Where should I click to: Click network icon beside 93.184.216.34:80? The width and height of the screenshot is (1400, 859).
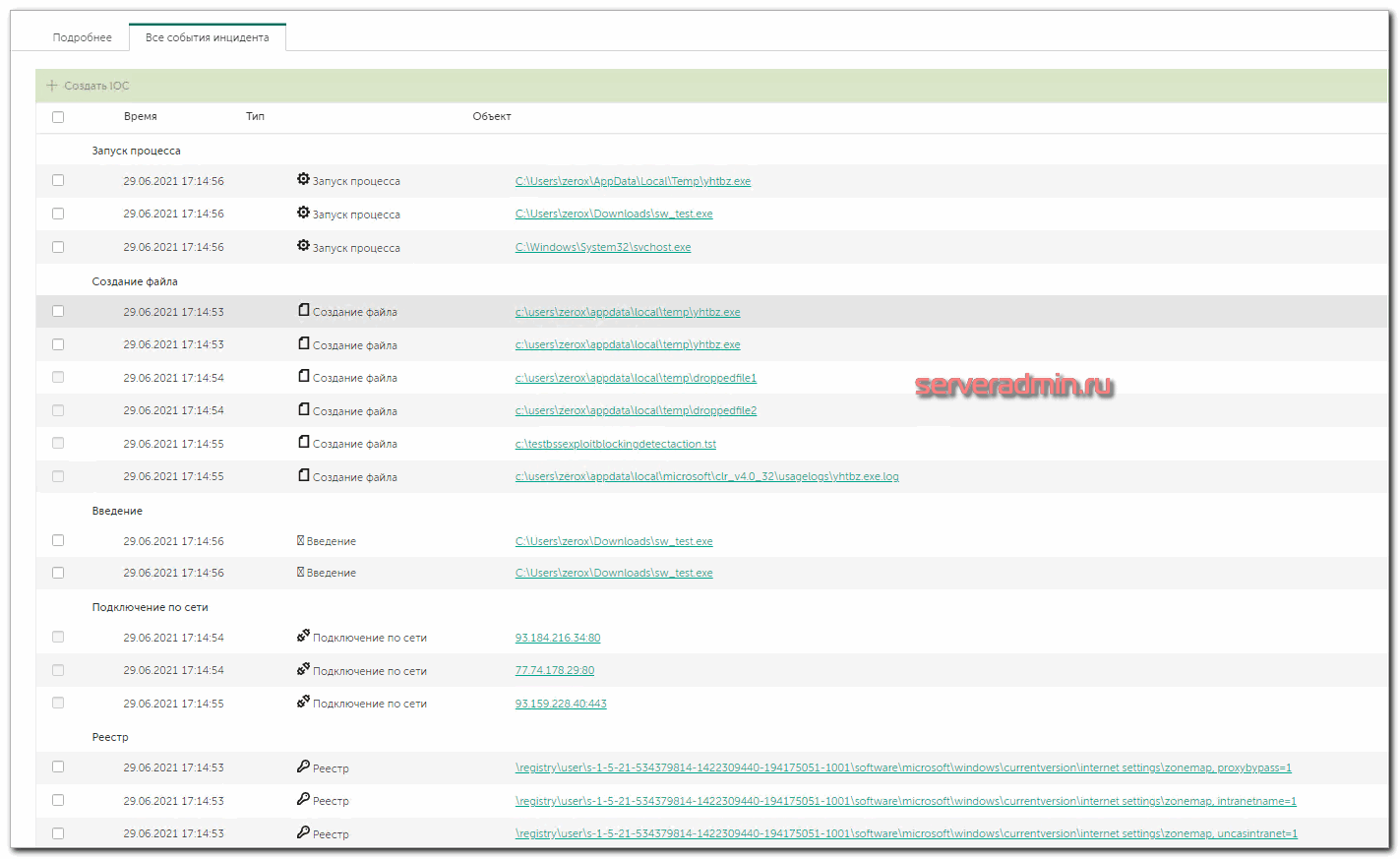click(303, 637)
